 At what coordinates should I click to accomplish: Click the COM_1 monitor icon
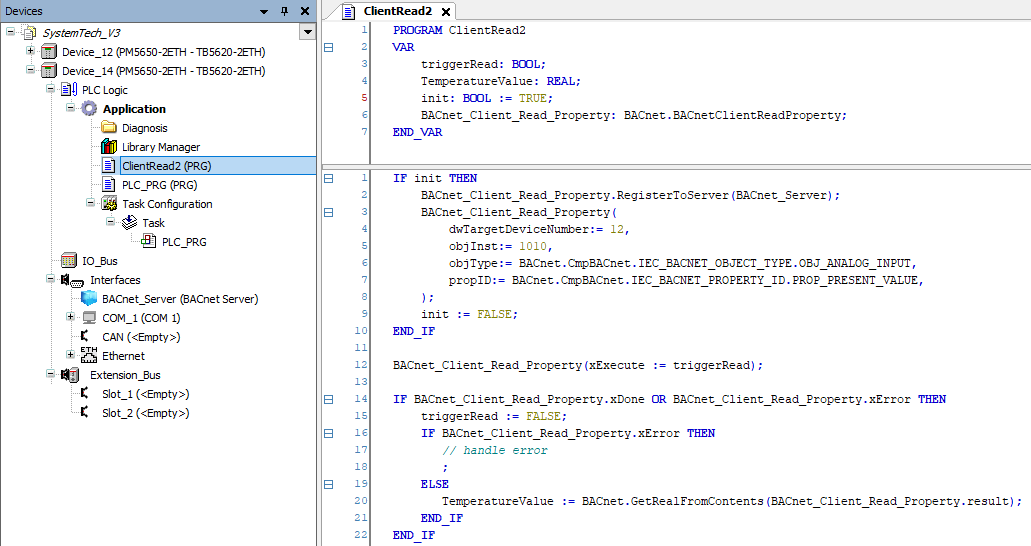(x=89, y=318)
